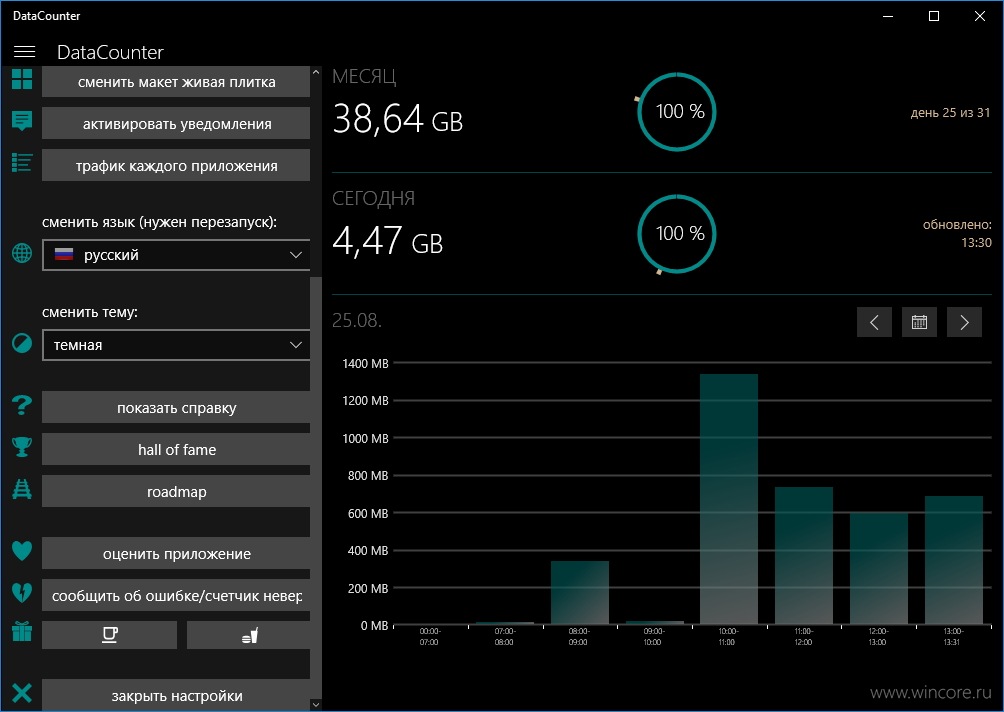Click the gift box donate icon
This screenshot has width=1004, height=712.
22,631
